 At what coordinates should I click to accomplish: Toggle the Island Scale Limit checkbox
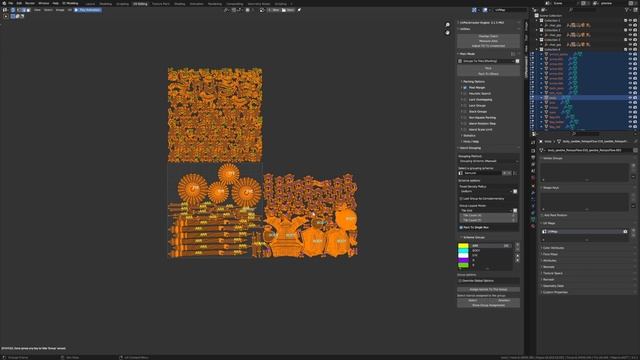coord(465,129)
